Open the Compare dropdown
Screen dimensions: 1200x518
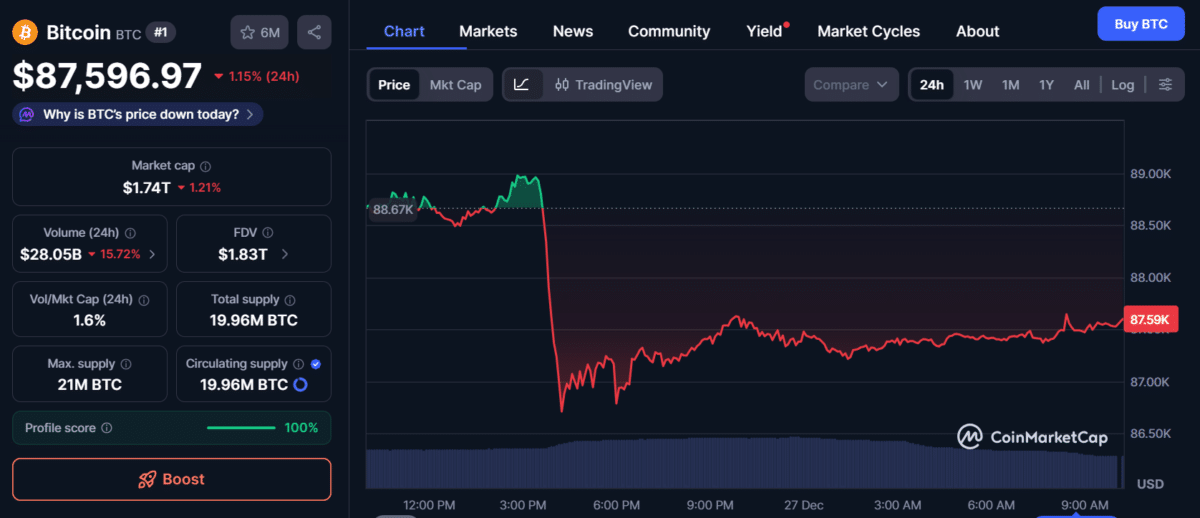(x=850, y=85)
